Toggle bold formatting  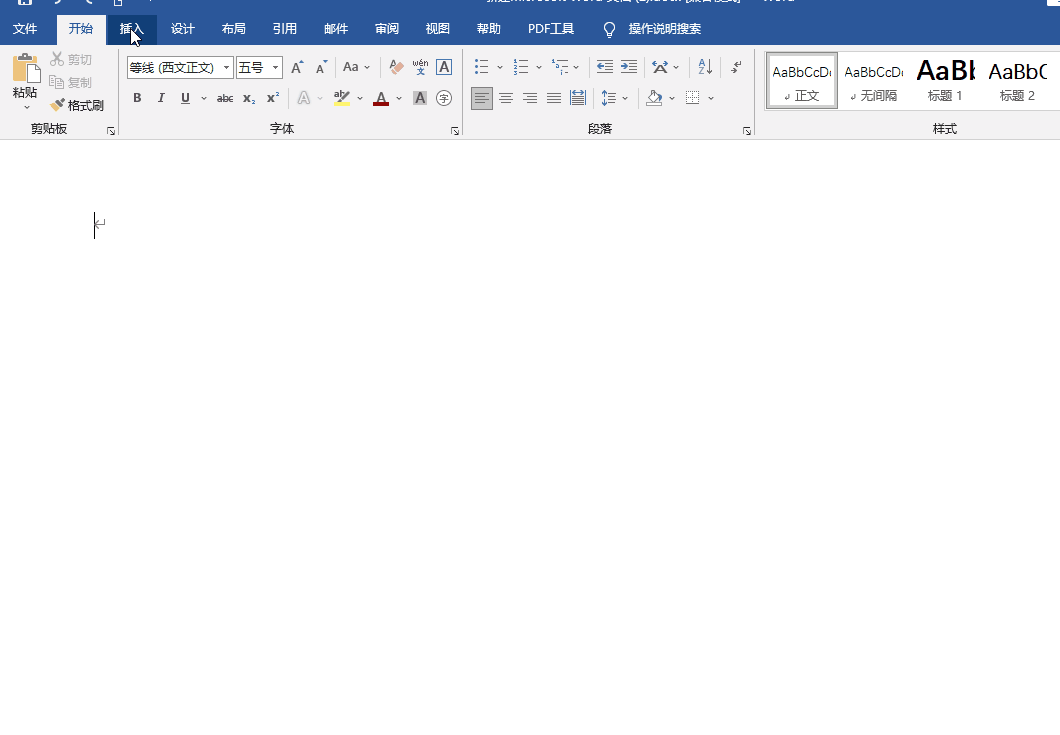coord(137,98)
